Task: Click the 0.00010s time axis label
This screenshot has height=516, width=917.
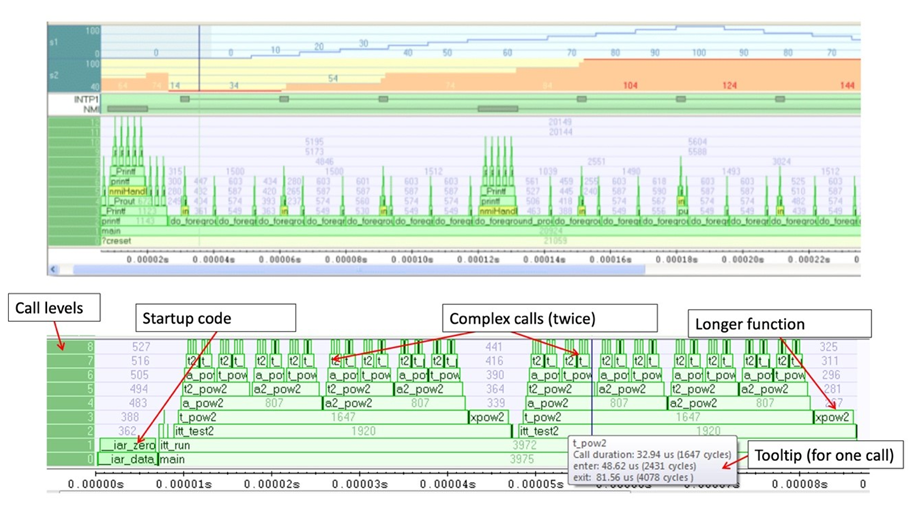Action: (x=412, y=259)
